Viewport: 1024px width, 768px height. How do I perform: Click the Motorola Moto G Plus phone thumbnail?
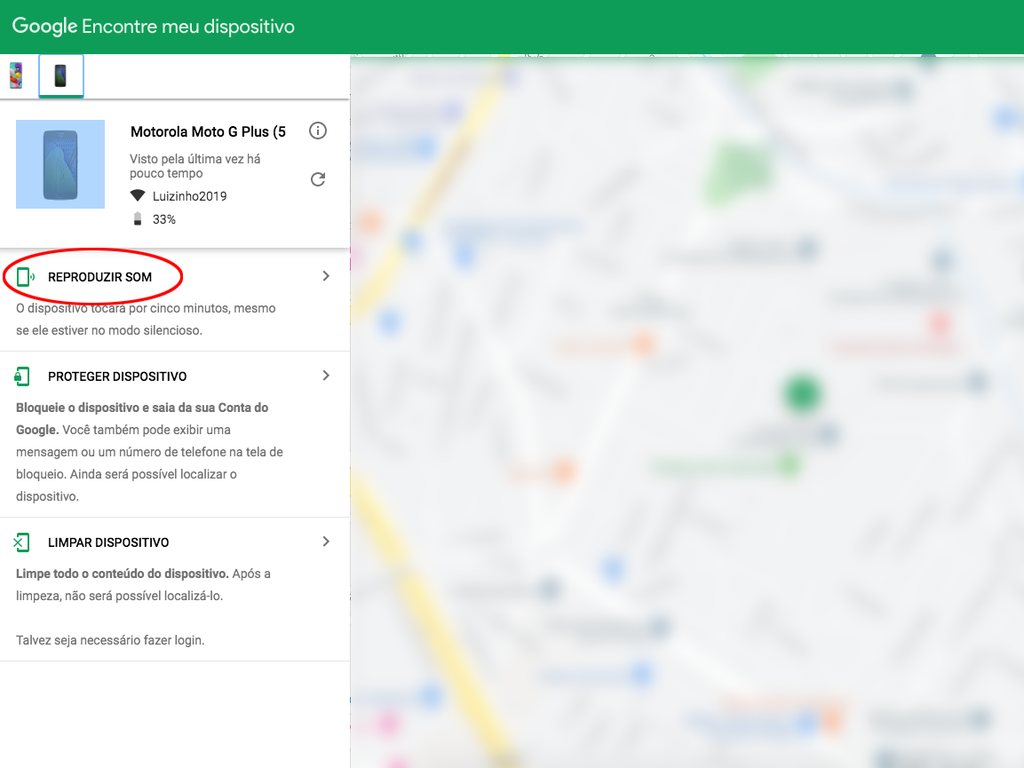coord(60,164)
